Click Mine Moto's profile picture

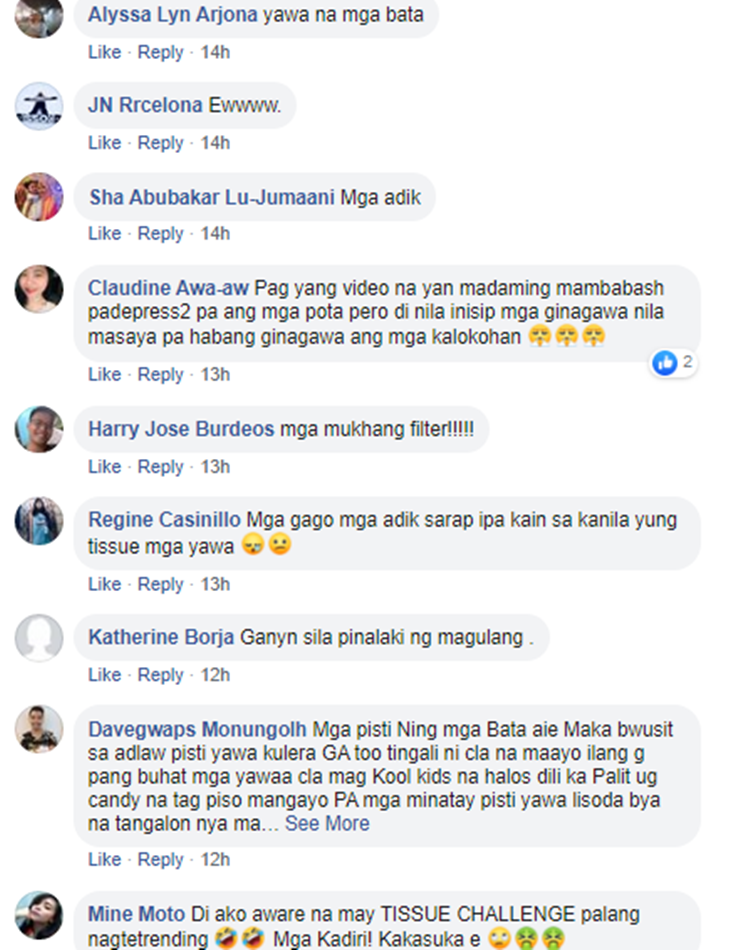[x=39, y=915]
